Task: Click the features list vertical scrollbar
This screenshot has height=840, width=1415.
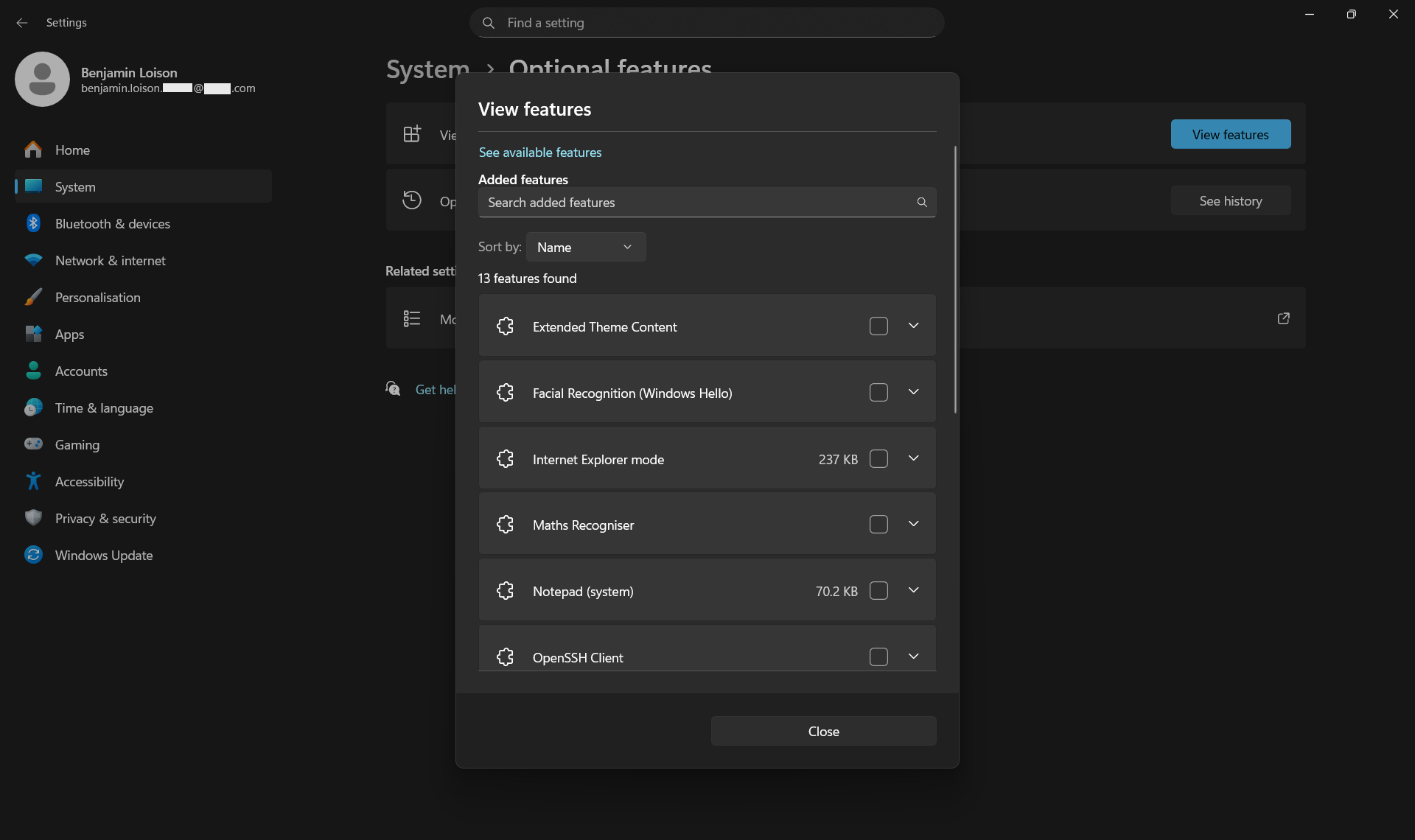Action: [955, 280]
